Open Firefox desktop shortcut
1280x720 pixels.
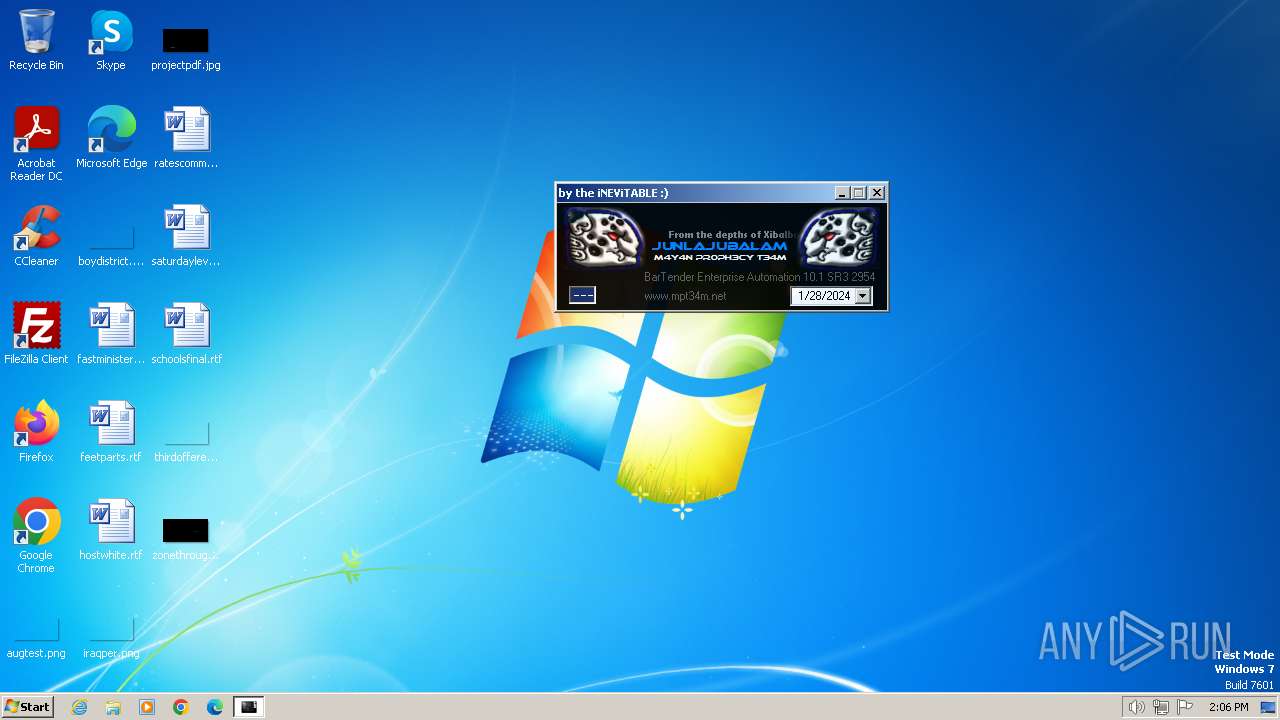36,432
